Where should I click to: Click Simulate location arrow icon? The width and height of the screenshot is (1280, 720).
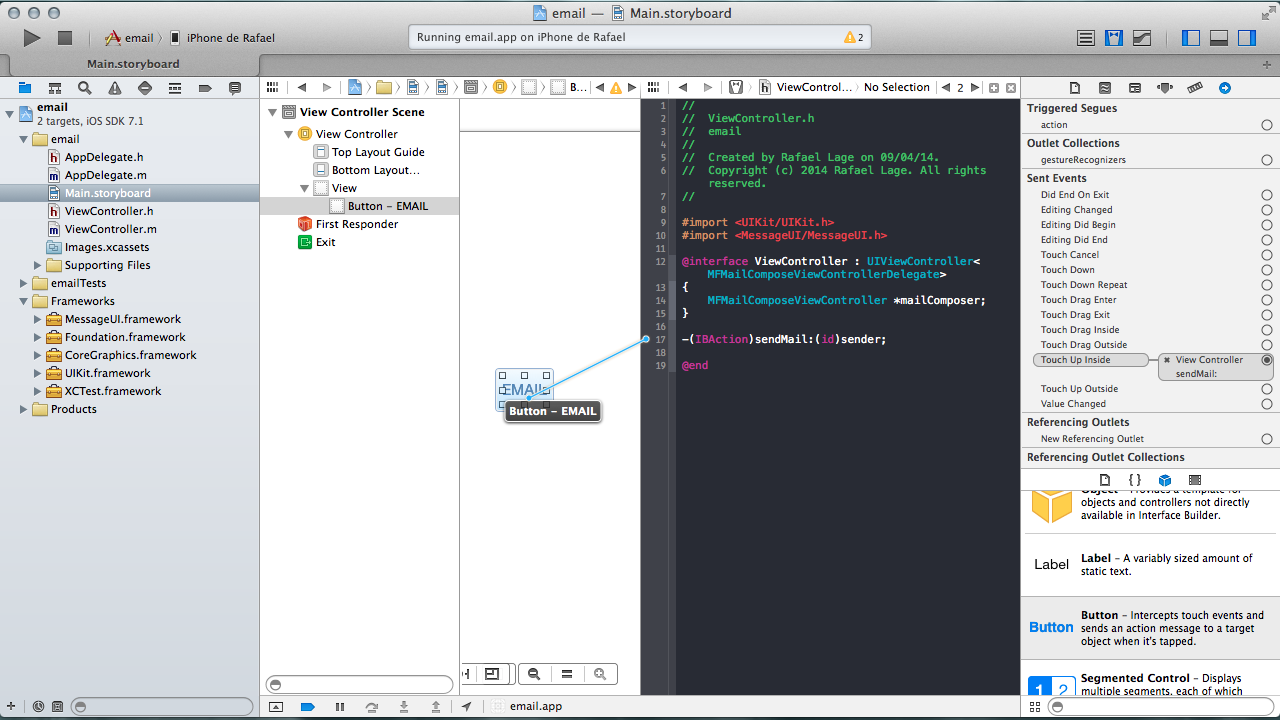coord(467,706)
